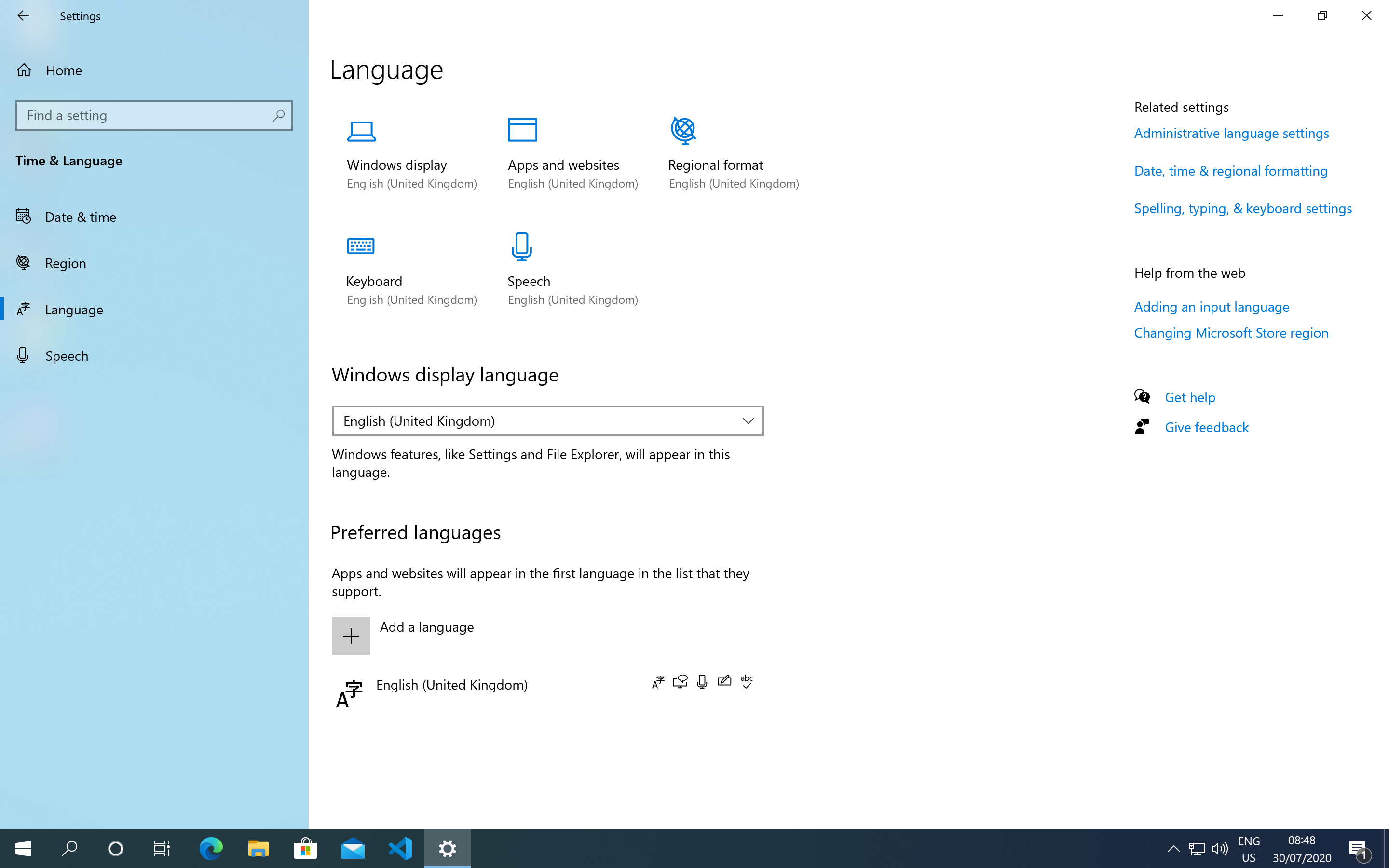
Task: Open Task View from the taskbar
Action: pyautogui.click(x=162, y=849)
